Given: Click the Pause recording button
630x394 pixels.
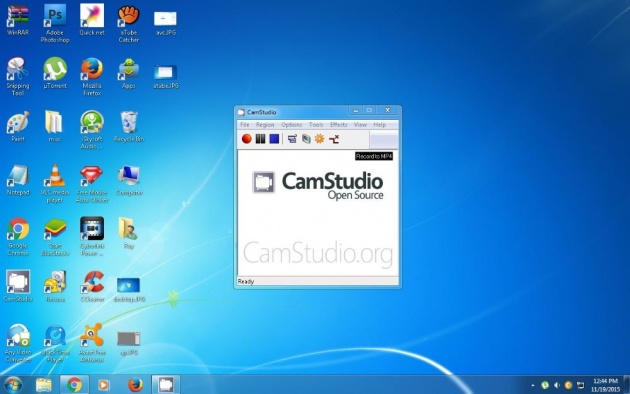Looking at the screenshot, I should click(260, 139).
